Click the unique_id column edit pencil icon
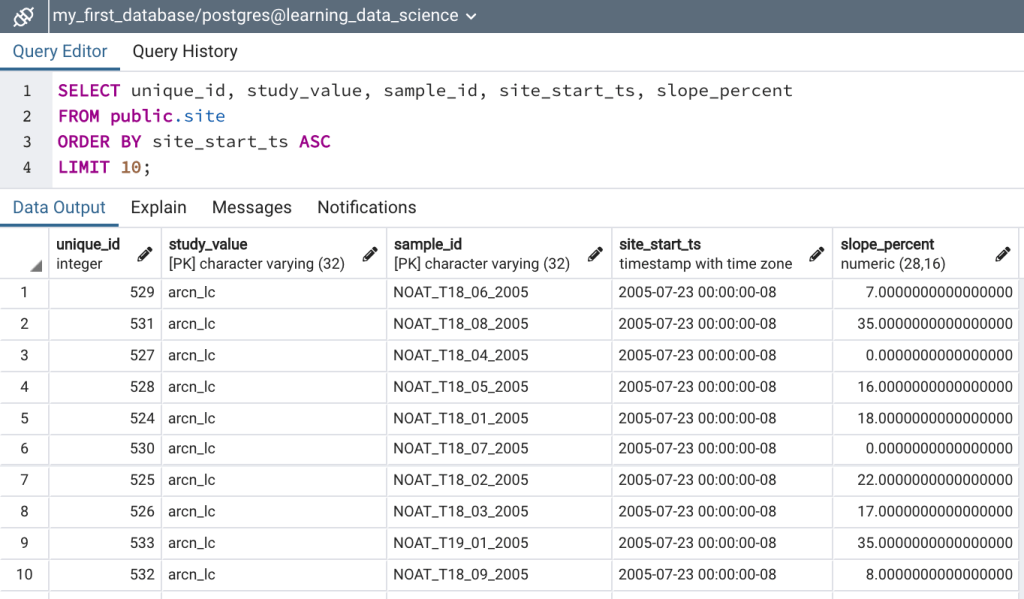The height and width of the screenshot is (599, 1024). pyautogui.click(x=145, y=254)
